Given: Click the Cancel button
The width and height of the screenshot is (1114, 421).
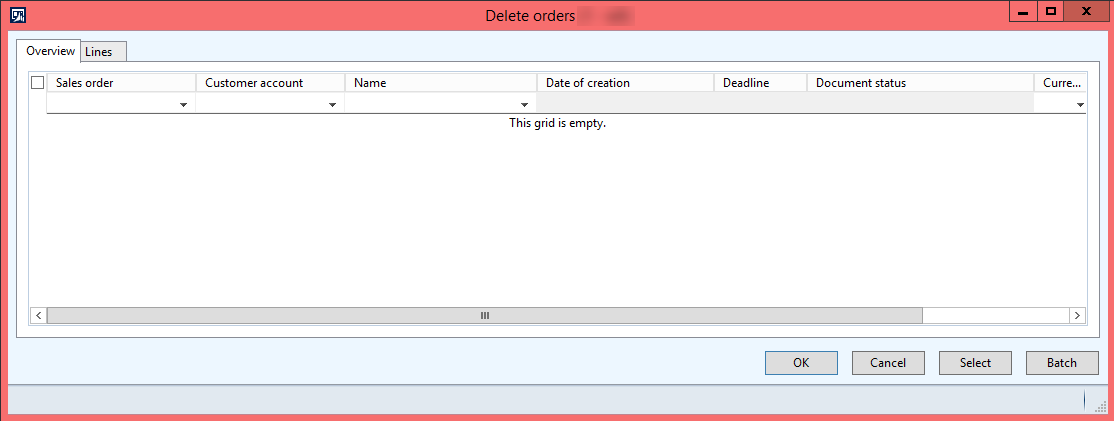Looking at the screenshot, I should (887, 363).
